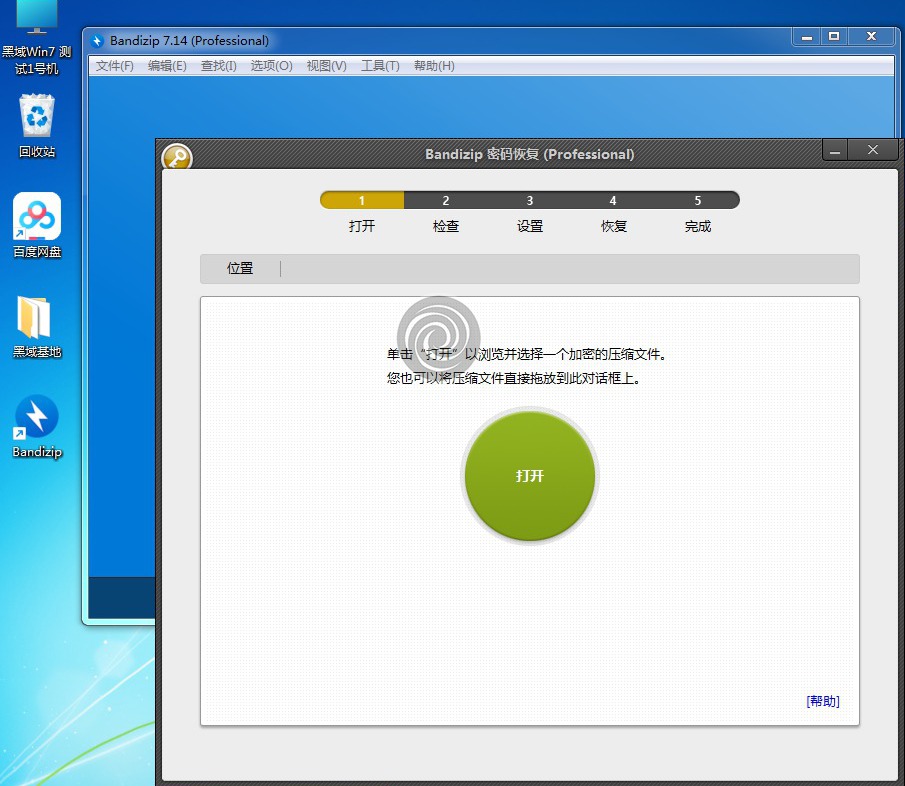Select the Bandizip desktop shortcut
Image resolution: width=905 pixels, height=786 pixels.
37,426
